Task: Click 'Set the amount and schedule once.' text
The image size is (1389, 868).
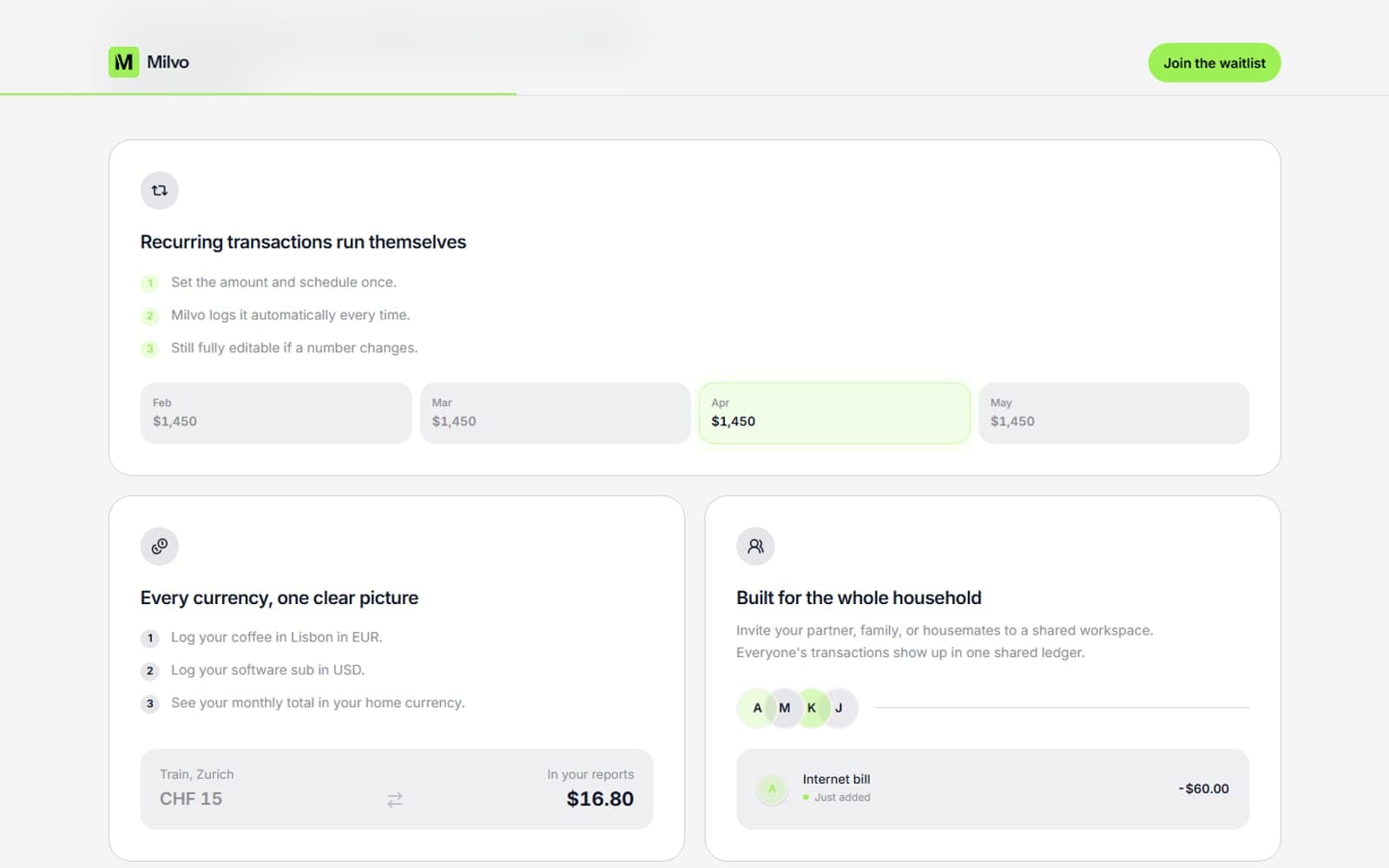Action: pyautogui.click(x=284, y=282)
